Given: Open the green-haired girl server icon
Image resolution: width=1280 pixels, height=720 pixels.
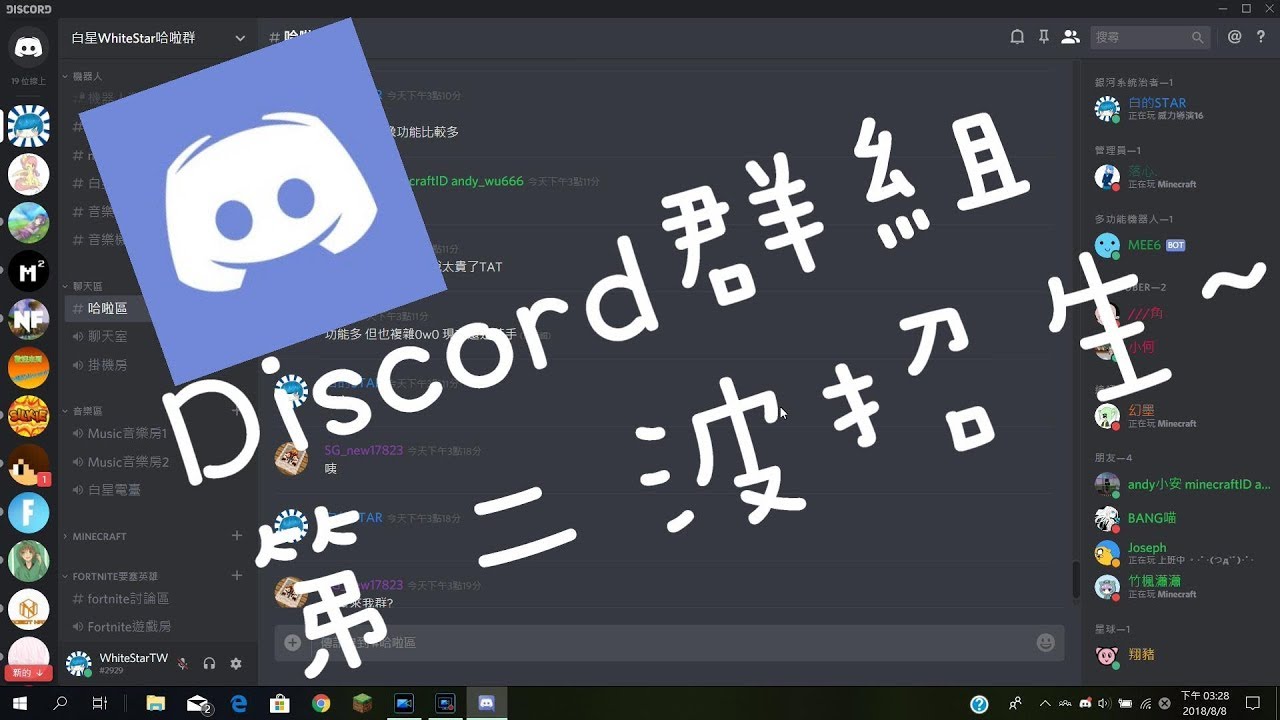Looking at the screenshot, I should point(28,562).
